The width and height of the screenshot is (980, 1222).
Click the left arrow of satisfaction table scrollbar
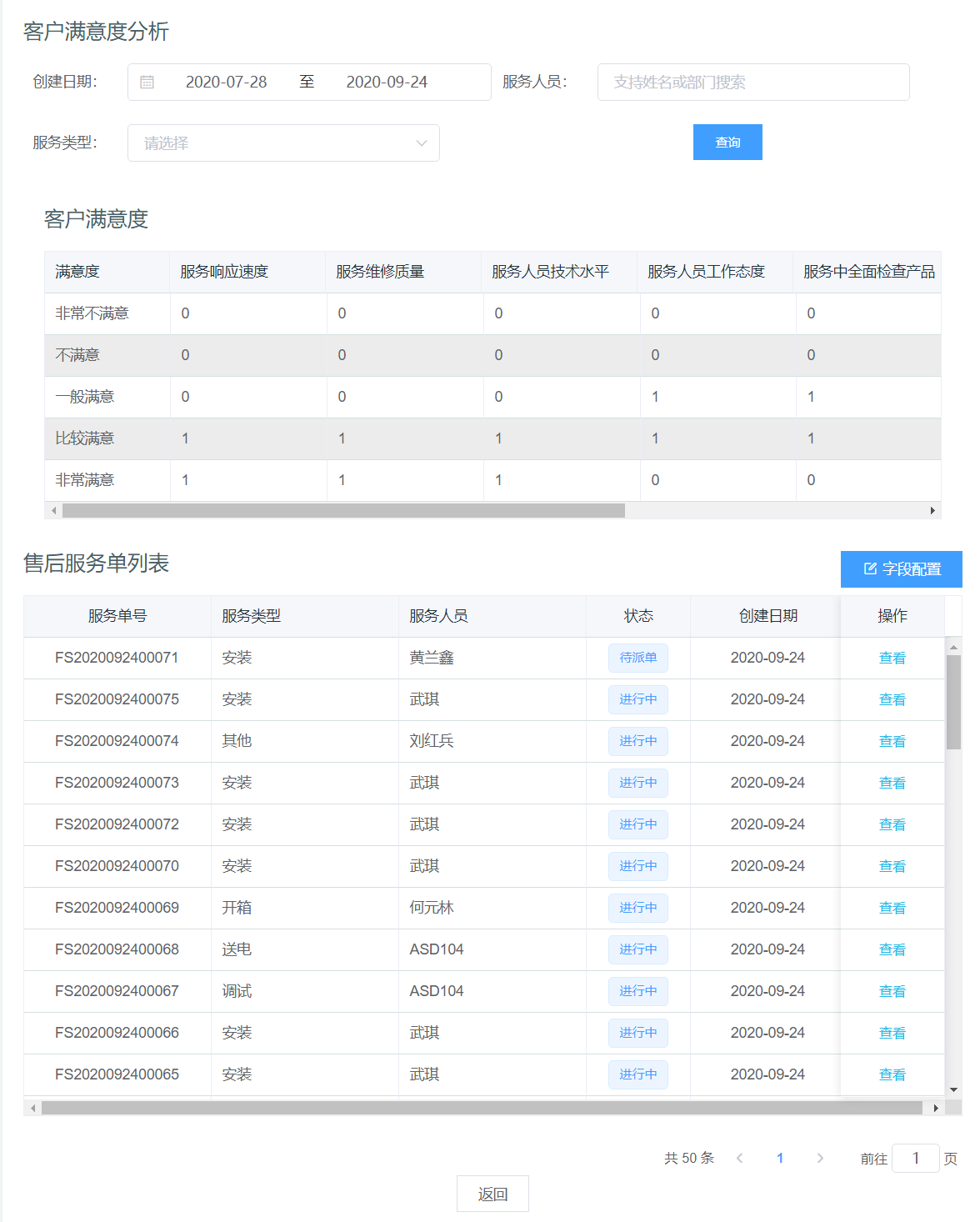point(54,510)
